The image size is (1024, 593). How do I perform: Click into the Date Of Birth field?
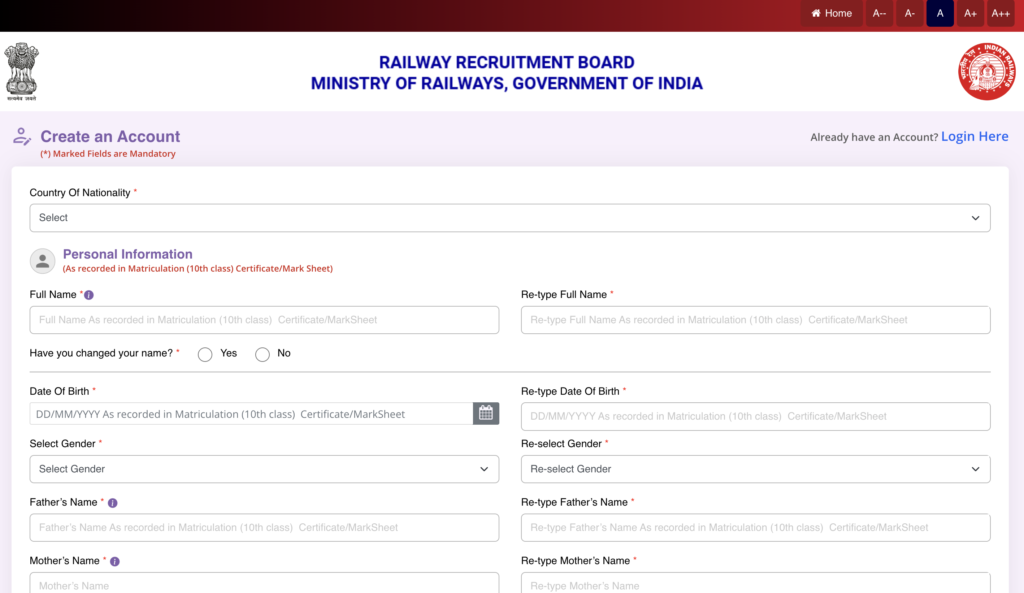pos(251,414)
